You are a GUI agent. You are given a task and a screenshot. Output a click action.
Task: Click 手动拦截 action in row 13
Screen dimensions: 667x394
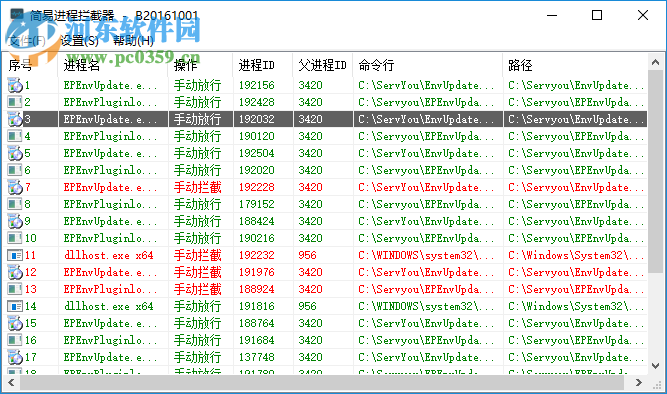coord(197,289)
